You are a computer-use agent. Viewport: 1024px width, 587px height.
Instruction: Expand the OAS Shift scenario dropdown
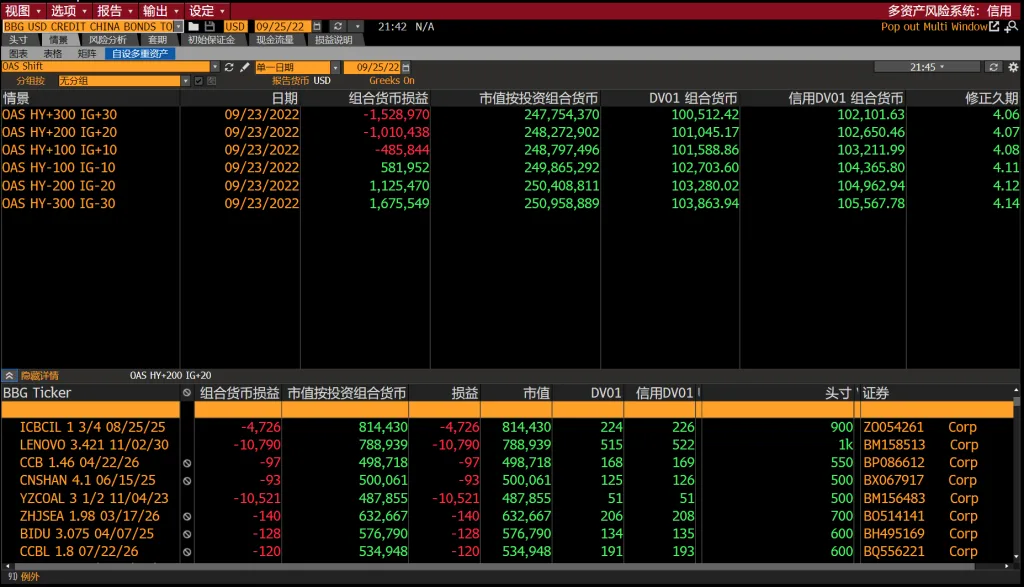215,67
